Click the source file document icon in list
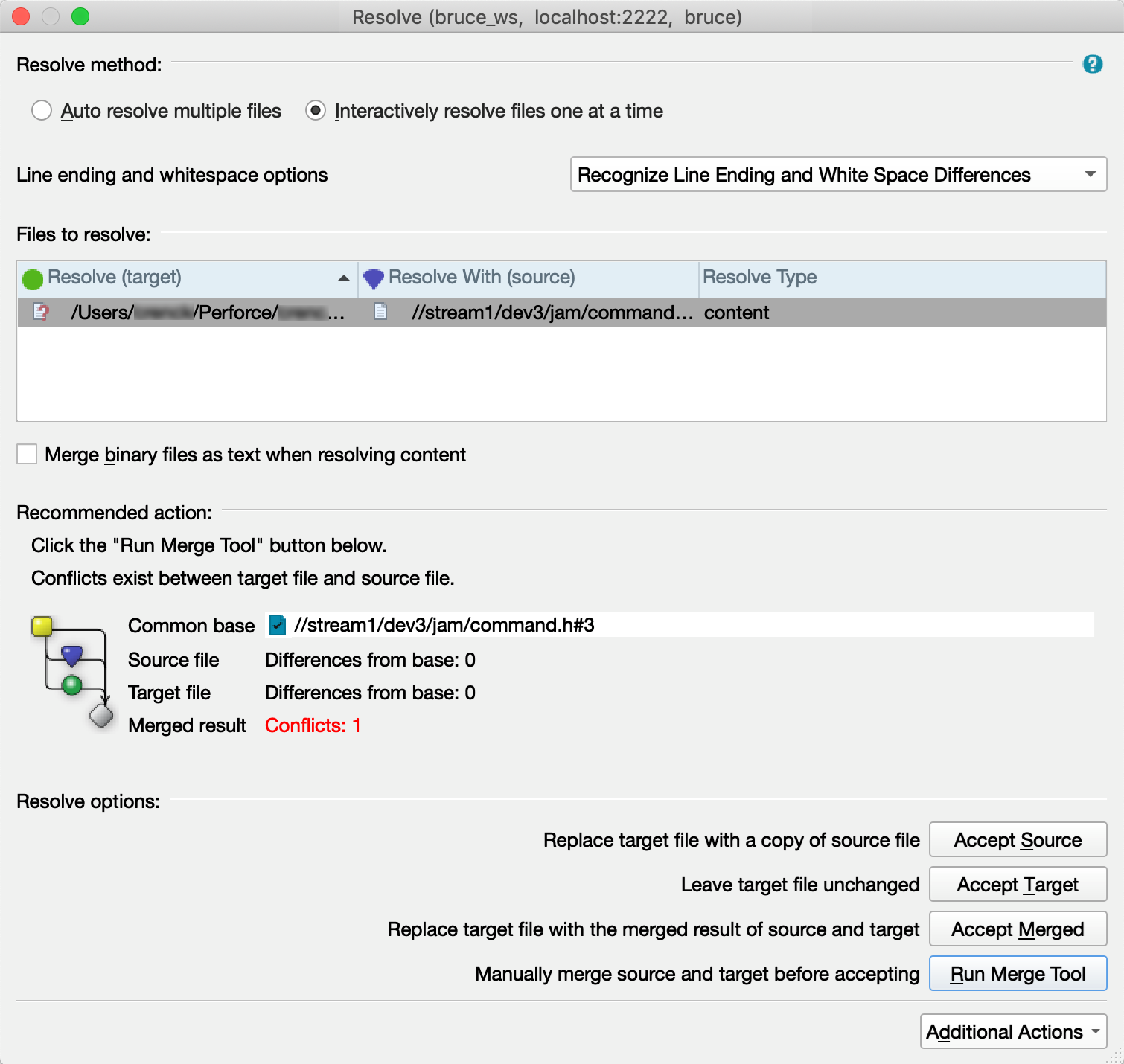Screen dimensions: 1124x1064 click(x=380, y=312)
